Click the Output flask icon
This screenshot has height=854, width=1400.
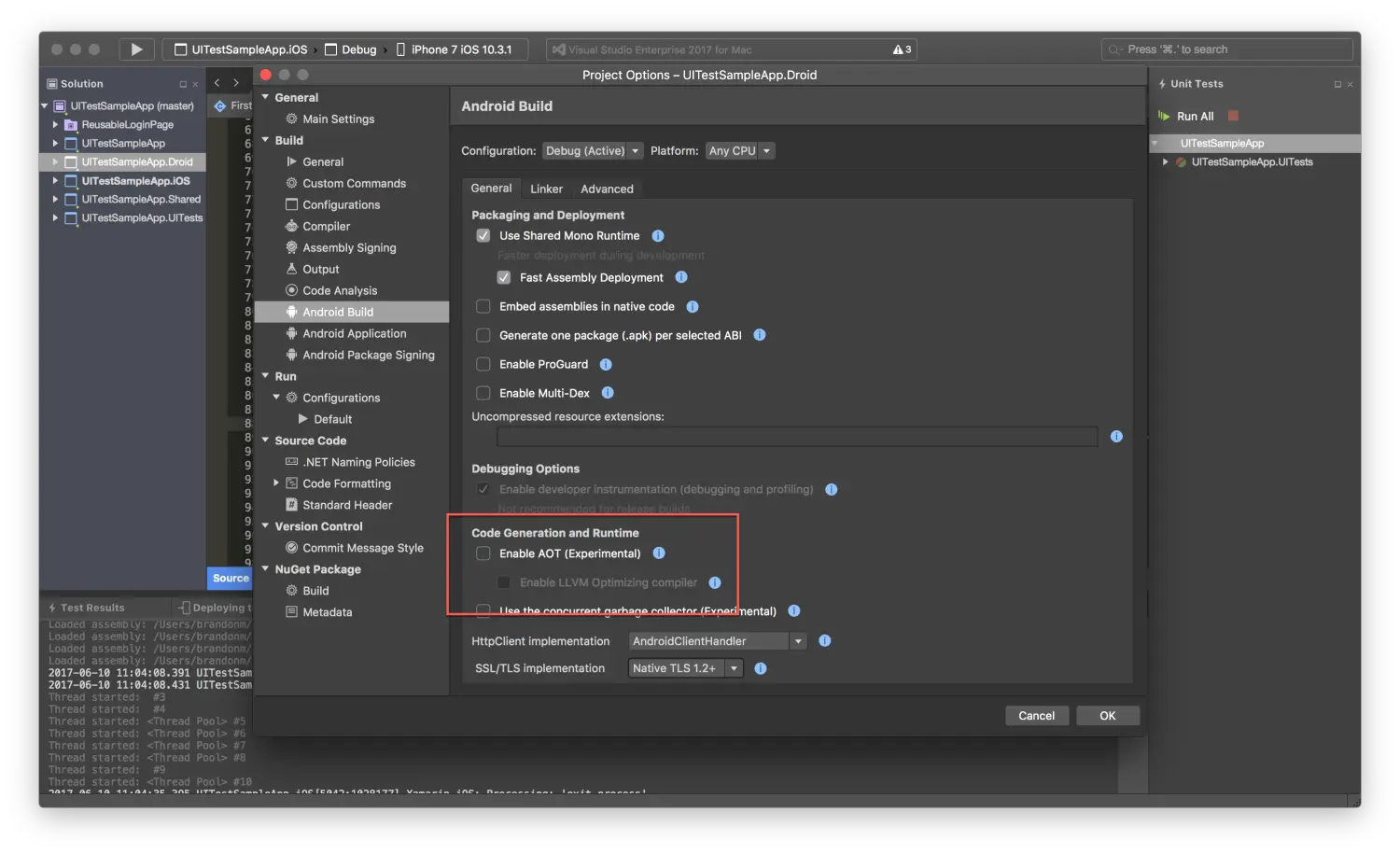pos(291,269)
